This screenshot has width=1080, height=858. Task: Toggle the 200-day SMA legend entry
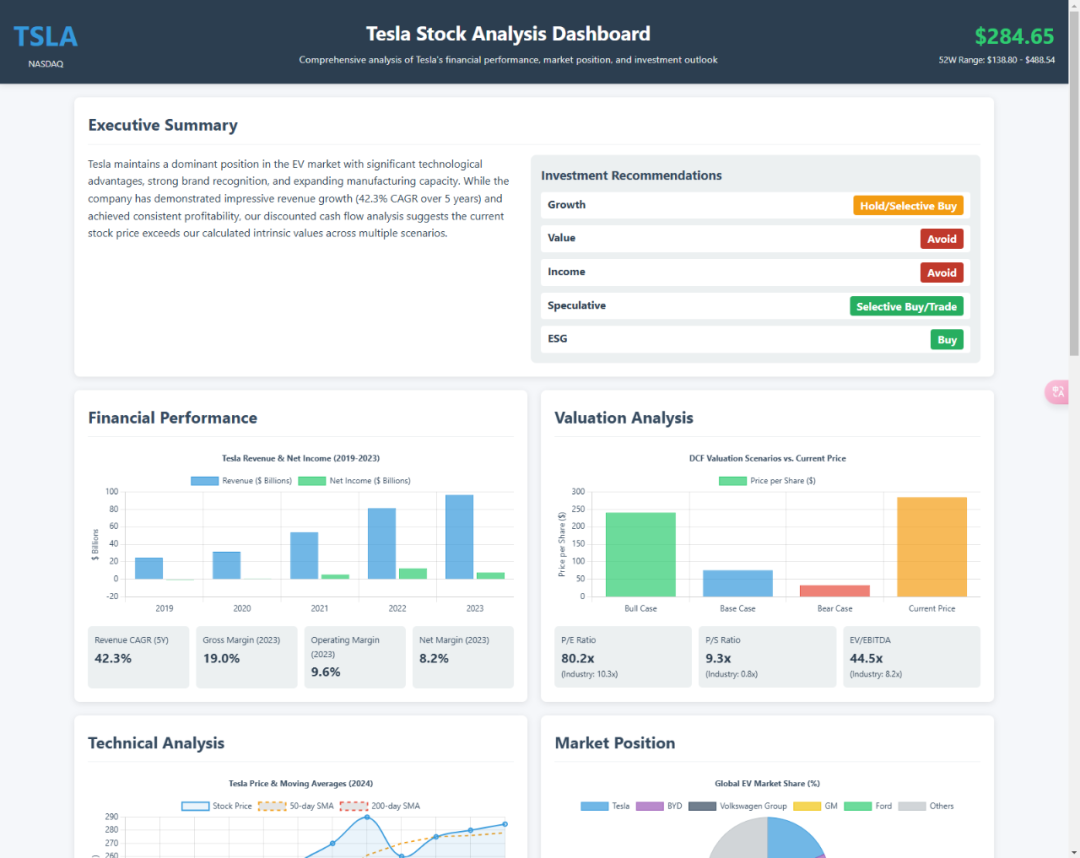pos(380,806)
